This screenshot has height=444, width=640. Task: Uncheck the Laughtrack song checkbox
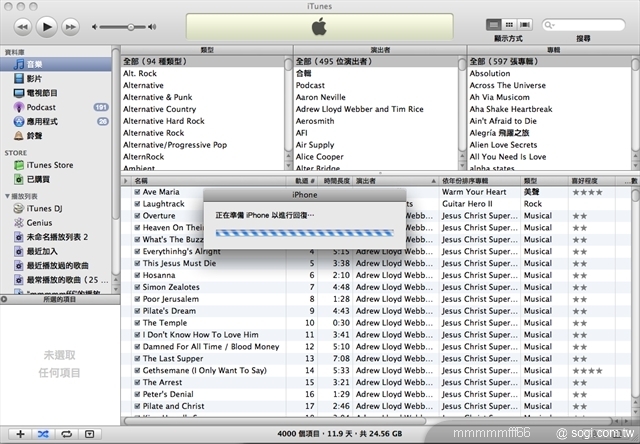137,204
